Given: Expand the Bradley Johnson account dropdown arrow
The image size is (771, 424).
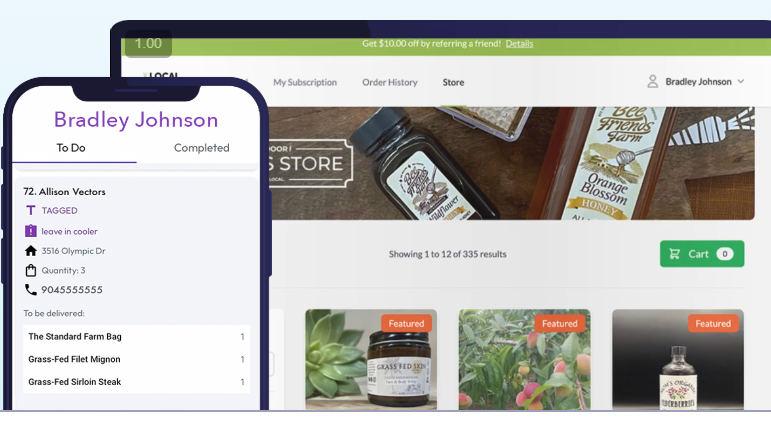Looking at the screenshot, I should 741,82.
